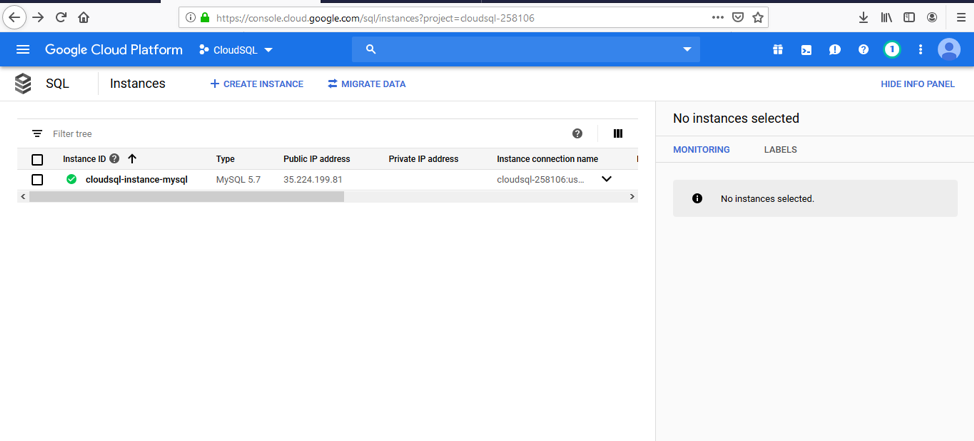Open column display options
974x441 pixels.
(617, 134)
